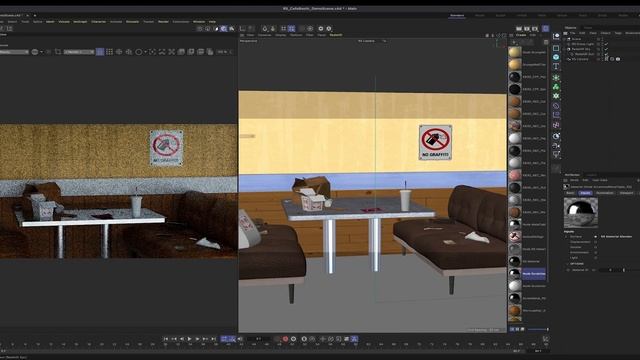Click the timeline current frame field
Viewport: 640px width, 360px height.
point(258,339)
